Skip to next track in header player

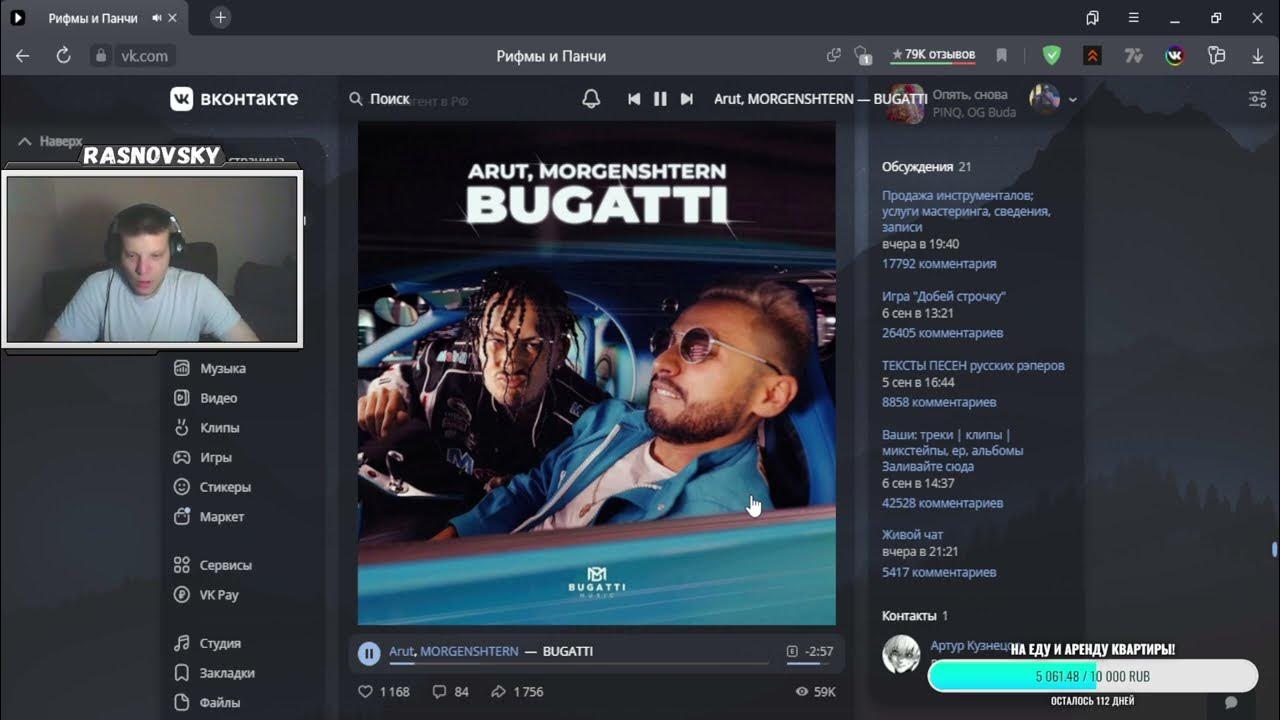click(x=686, y=99)
